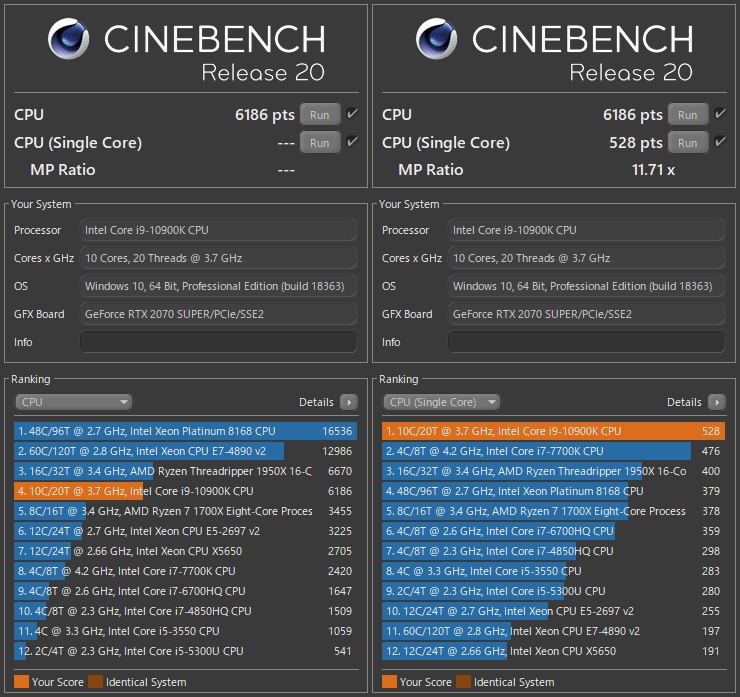Viewport: 740px width, 697px height.
Task: Select i7-4850HQ row scoring 298
Action: coord(554,551)
